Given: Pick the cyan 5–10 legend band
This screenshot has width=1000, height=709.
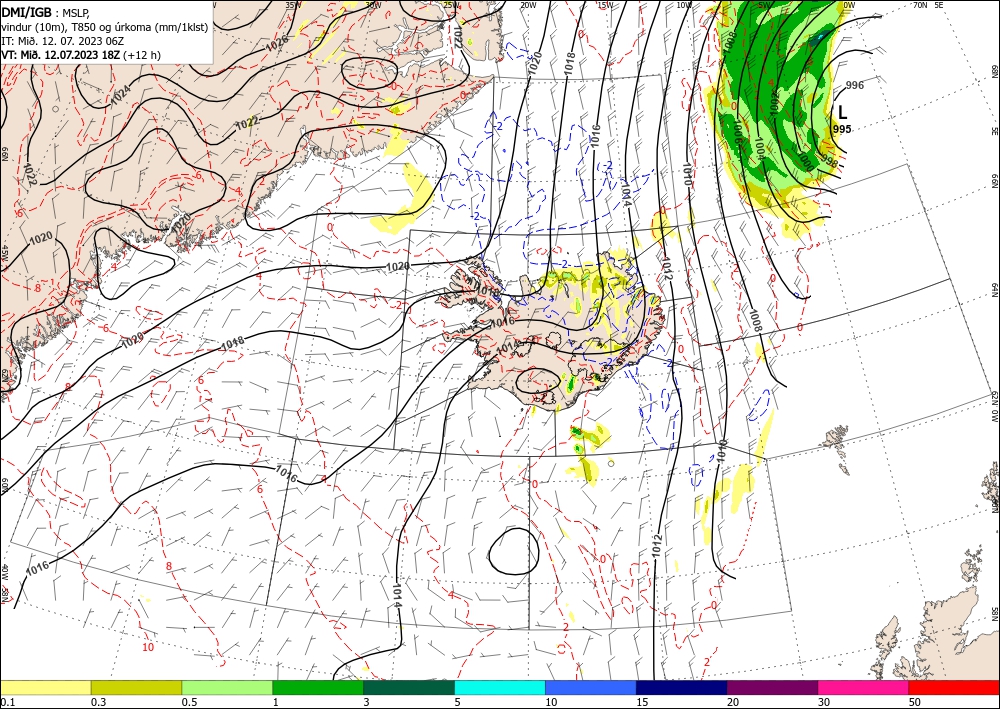Looking at the screenshot, I should pyautogui.click(x=500, y=687).
